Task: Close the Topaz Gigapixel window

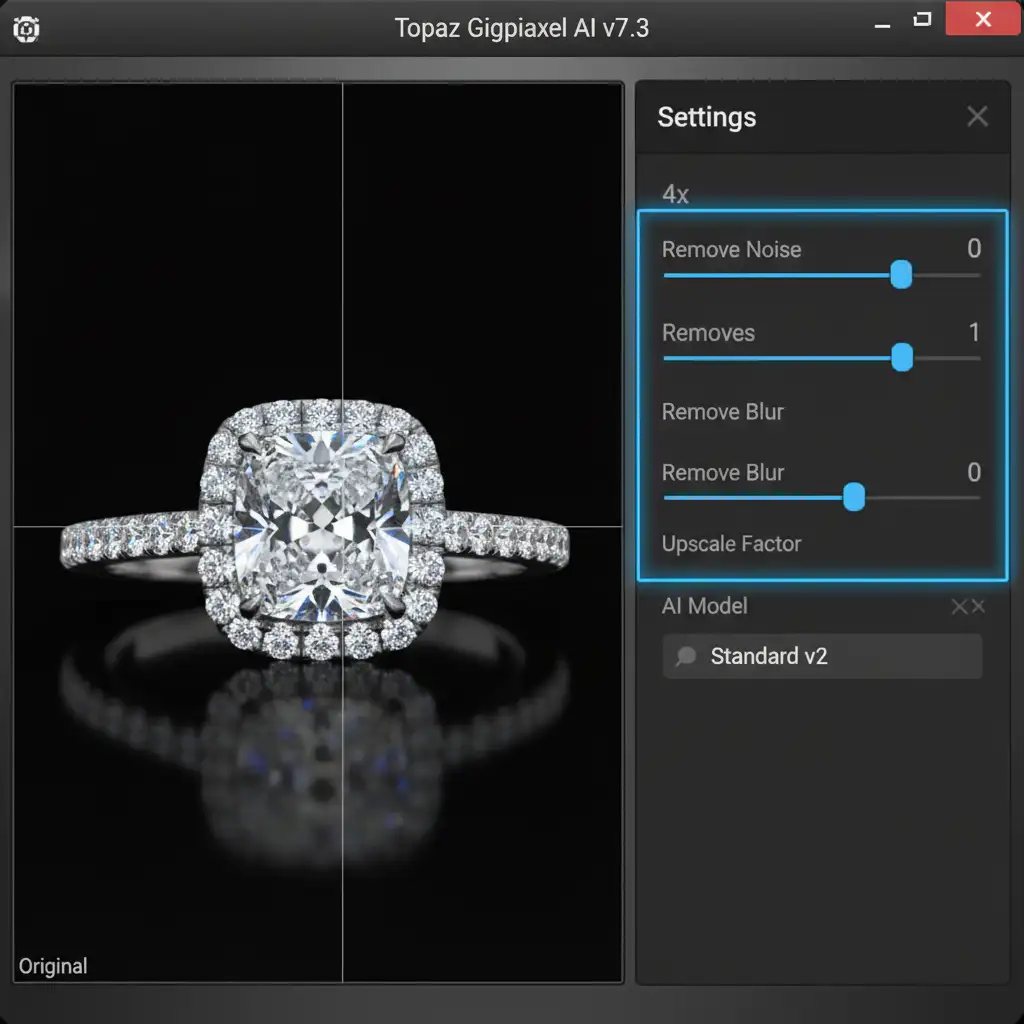Action: pos(982,19)
